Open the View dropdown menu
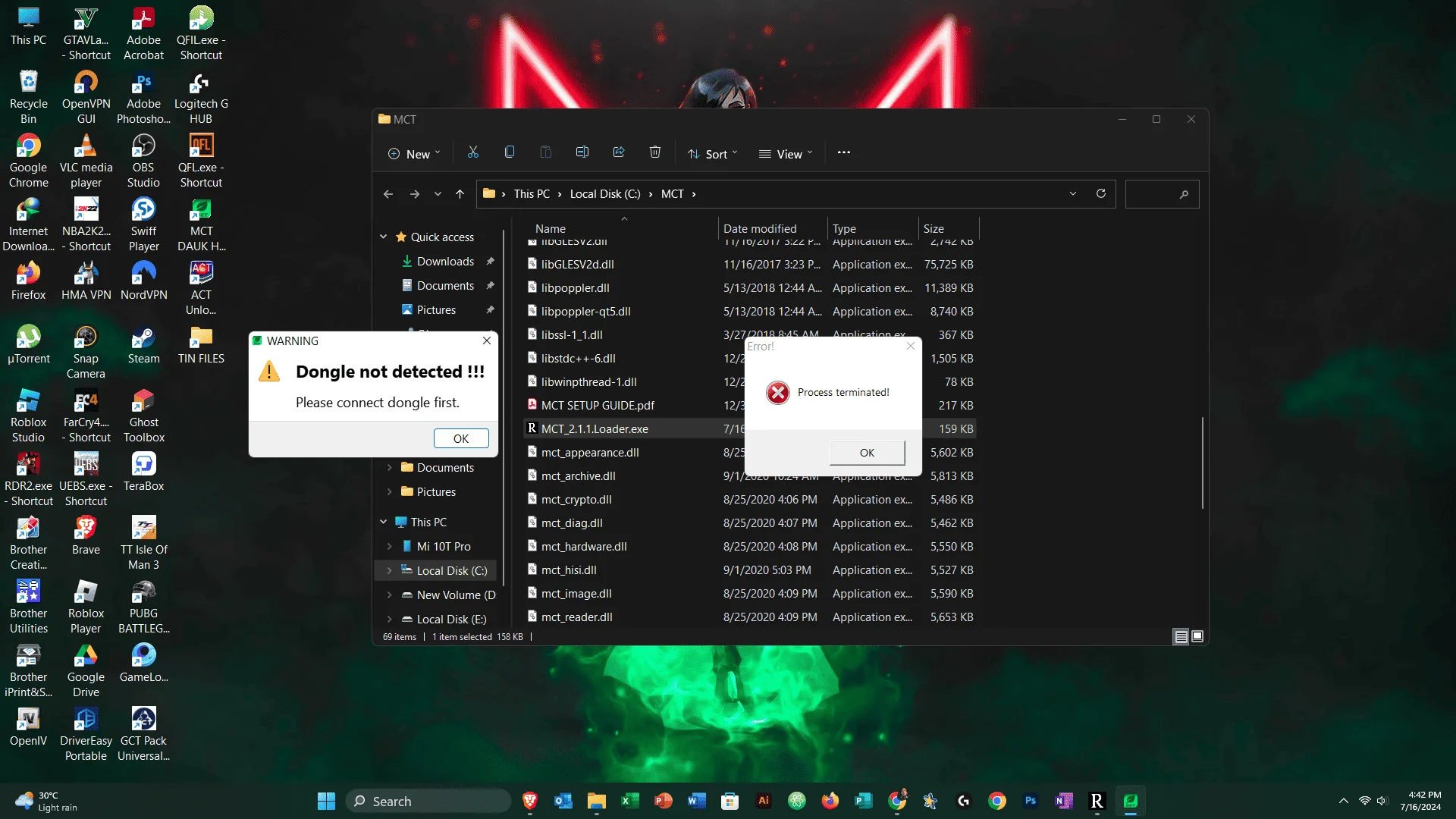This screenshot has height=819, width=1456. click(x=786, y=153)
